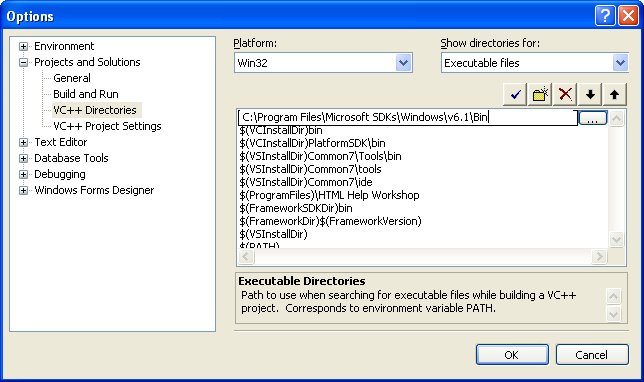This screenshot has width=644, height=382.
Task: Expand the Database Tools tree node
Action: [x=23, y=159]
